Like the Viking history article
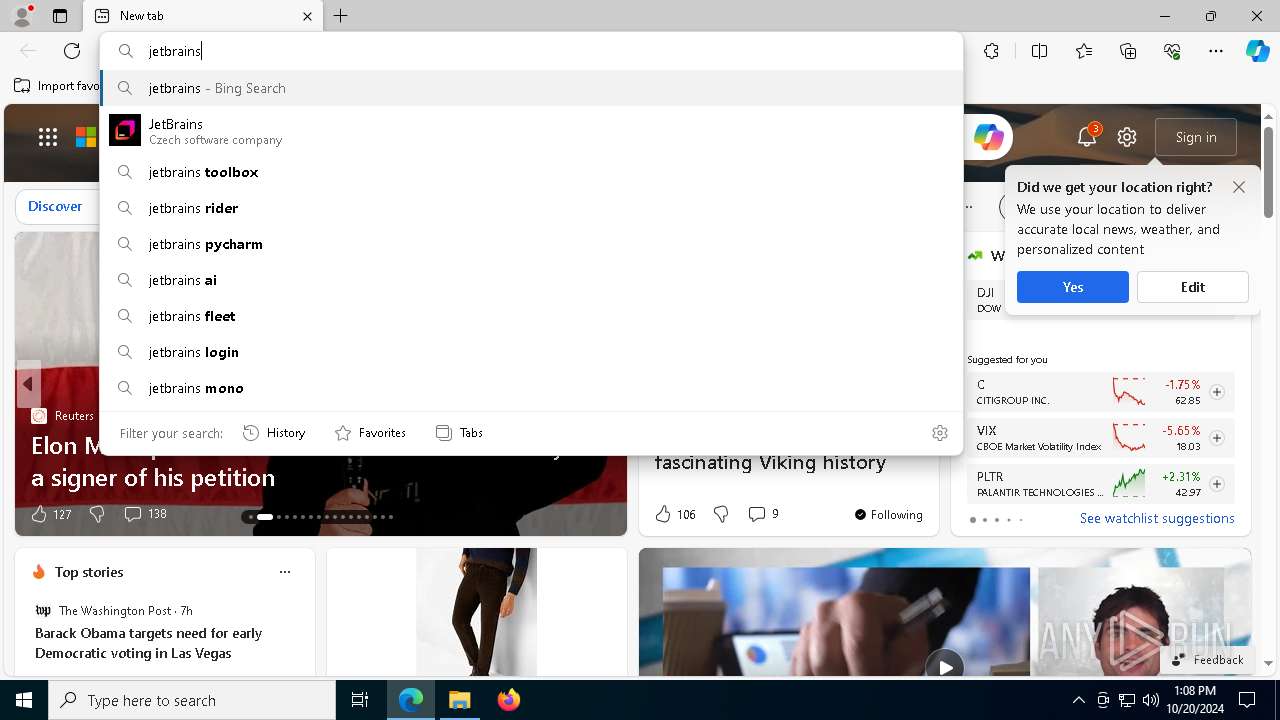Image resolution: width=1280 pixels, height=720 pixels. click(675, 514)
